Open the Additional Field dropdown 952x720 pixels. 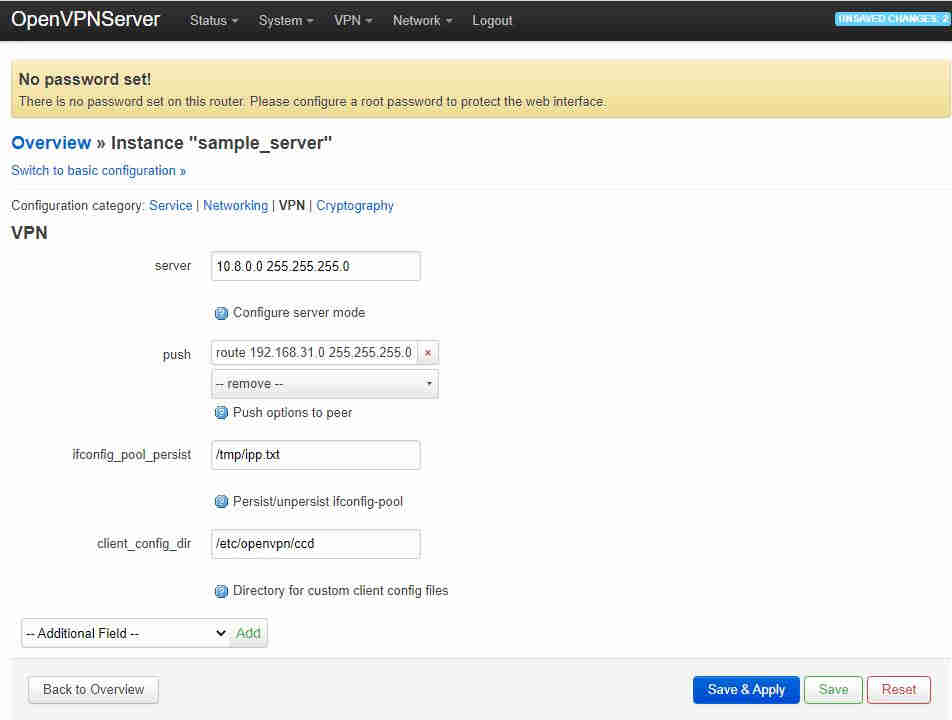(126, 633)
